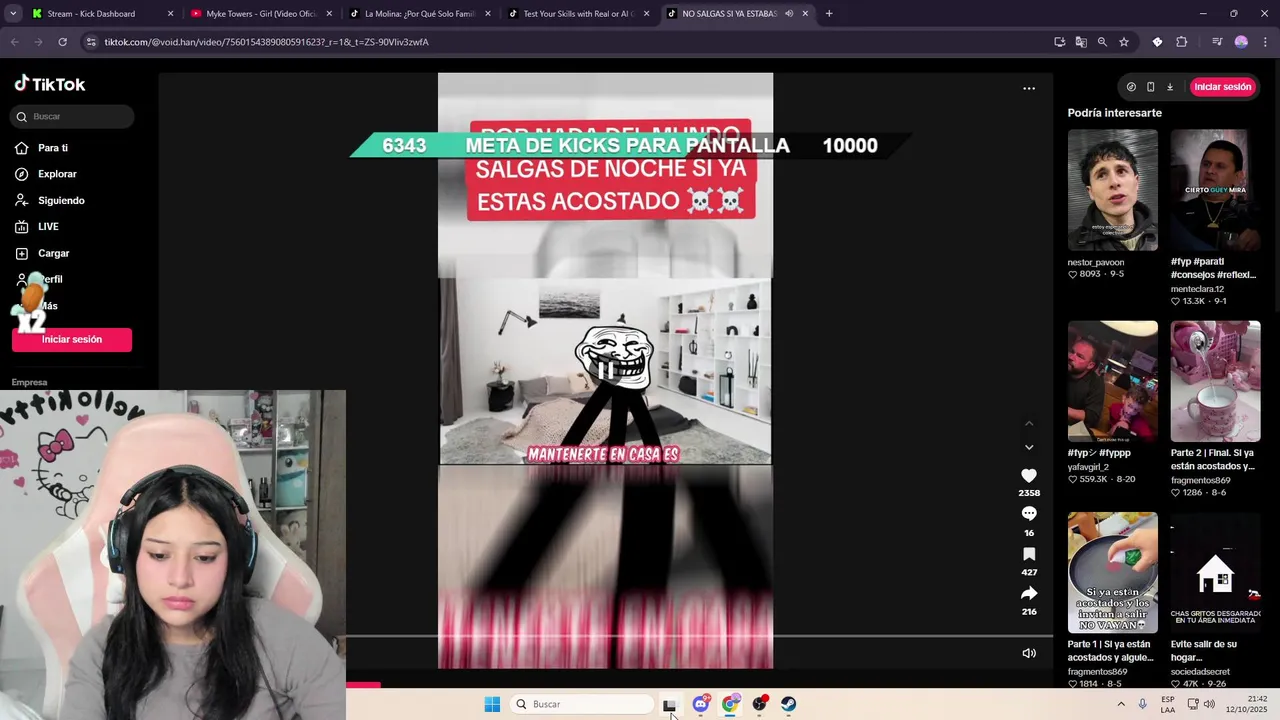The image size is (1280, 720).
Task: Click username sociedadsecret
Action: tap(1200, 672)
